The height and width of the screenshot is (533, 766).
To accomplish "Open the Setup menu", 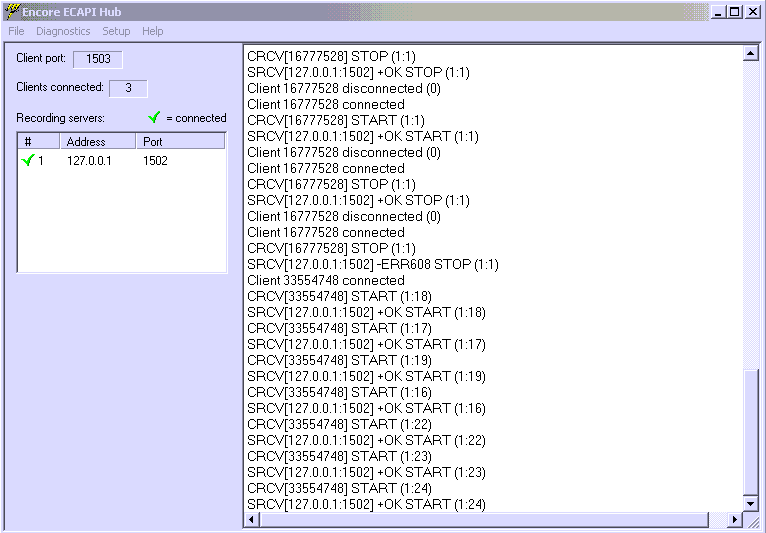I will (x=116, y=31).
